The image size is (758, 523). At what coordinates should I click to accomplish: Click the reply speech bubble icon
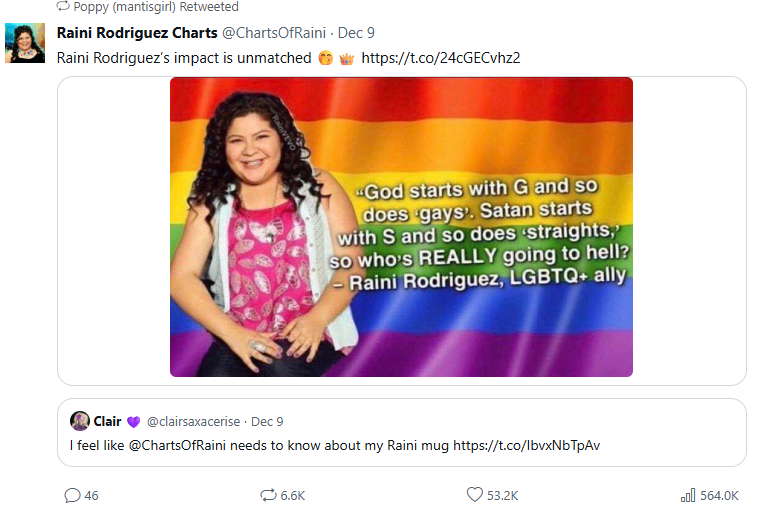click(72, 495)
